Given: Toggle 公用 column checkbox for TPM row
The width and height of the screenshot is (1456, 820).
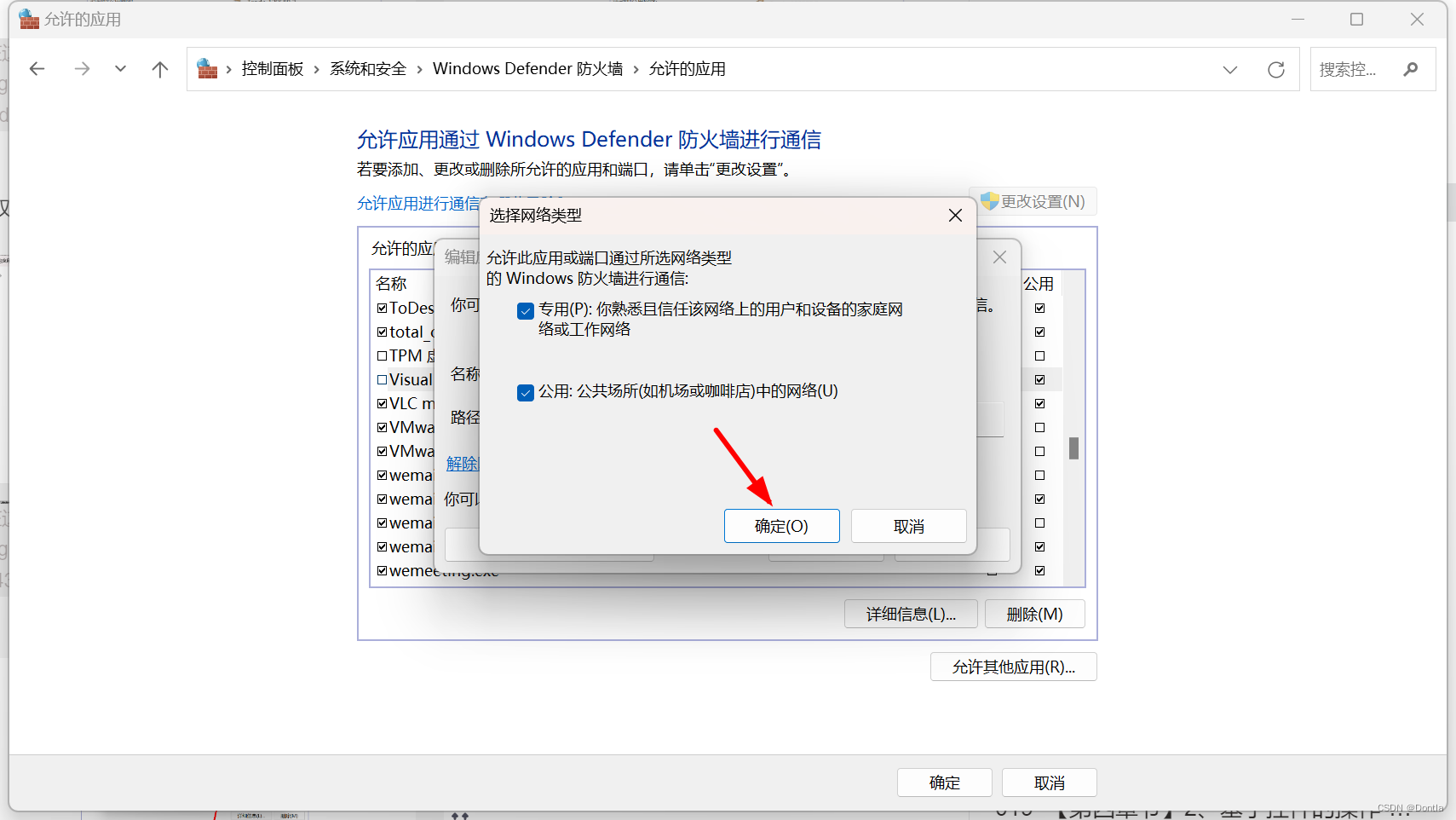Looking at the screenshot, I should (1039, 355).
